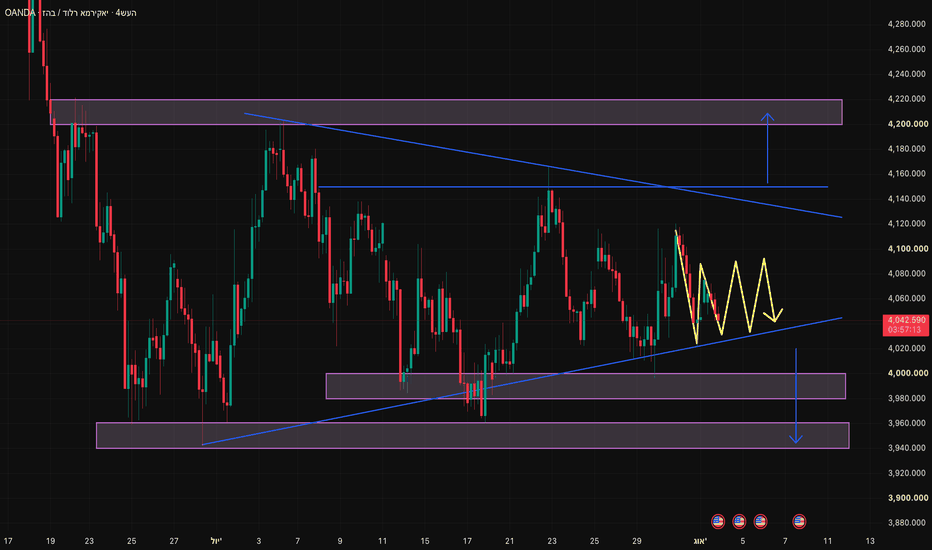Click date axis label 15
Image resolution: width=932 pixels, height=550 pixels.
pyautogui.click(x=425, y=541)
